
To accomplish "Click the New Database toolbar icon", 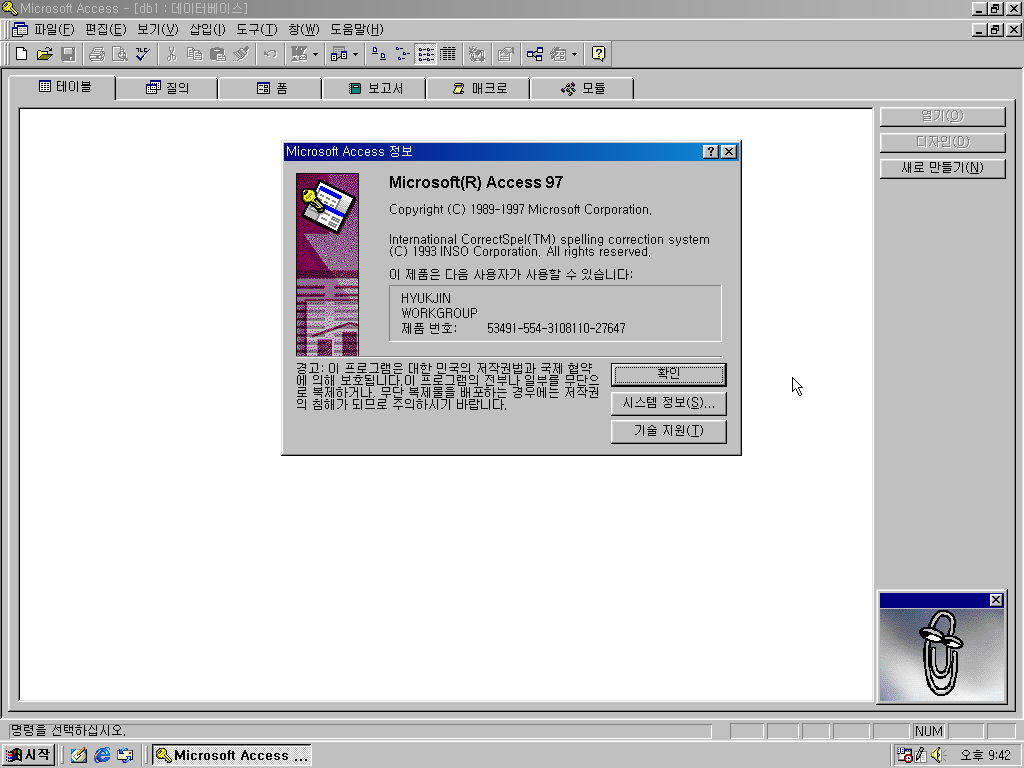I will pyautogui.click(x=22, y=54).
